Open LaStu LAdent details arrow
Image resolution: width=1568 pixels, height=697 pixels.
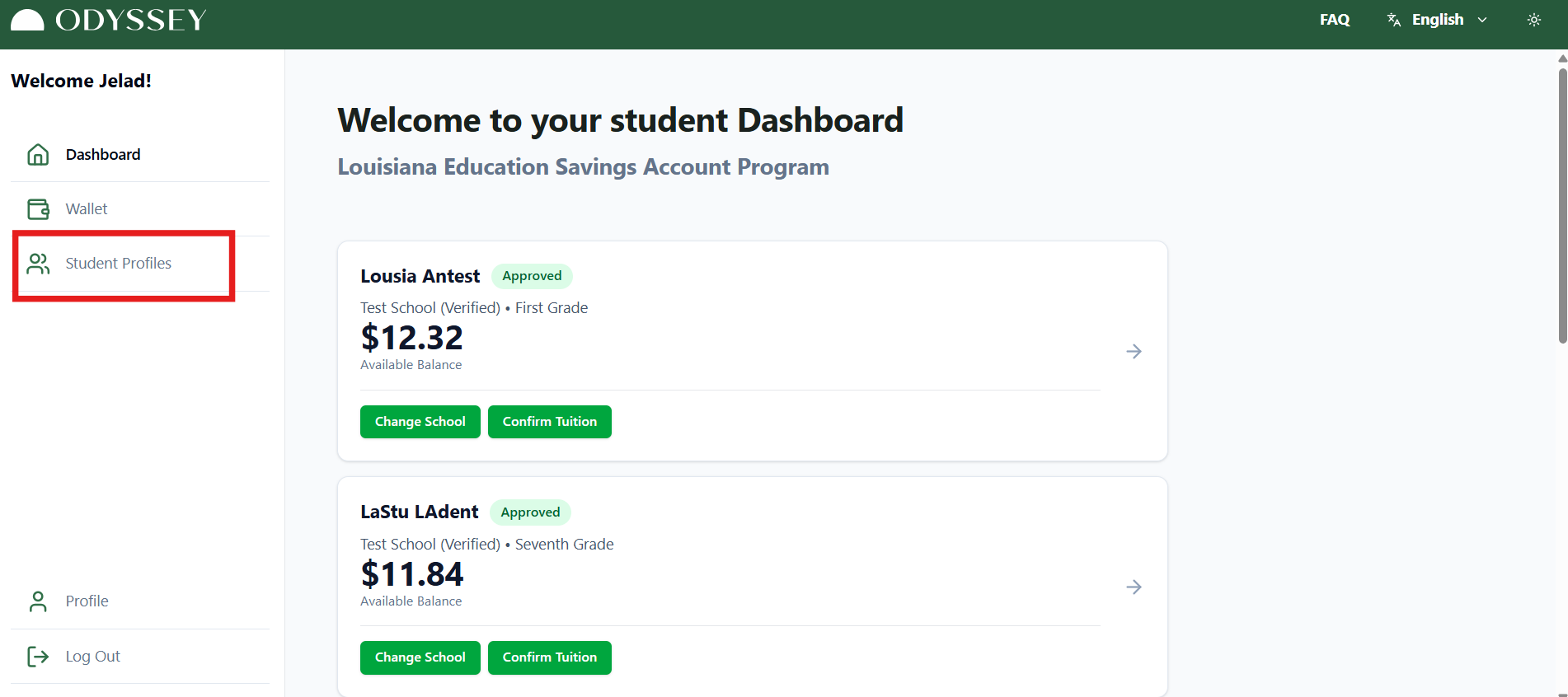(x=1134, y=587)
